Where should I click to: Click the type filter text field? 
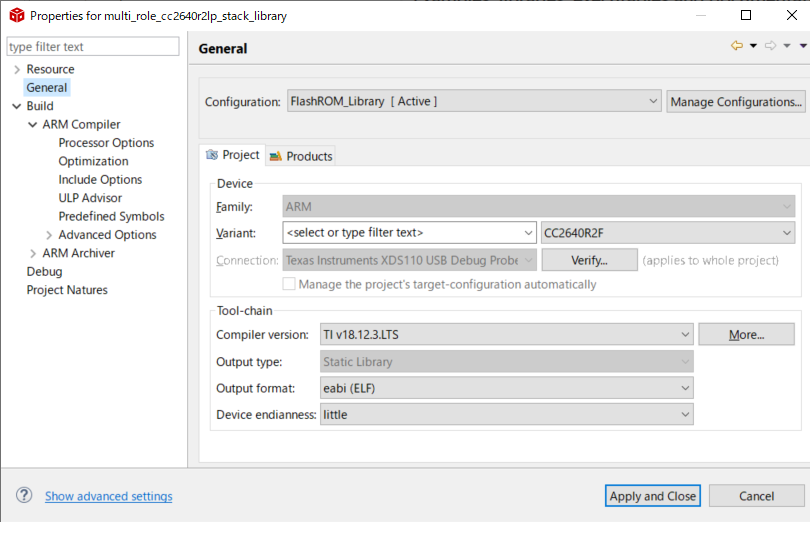[93, 47]
